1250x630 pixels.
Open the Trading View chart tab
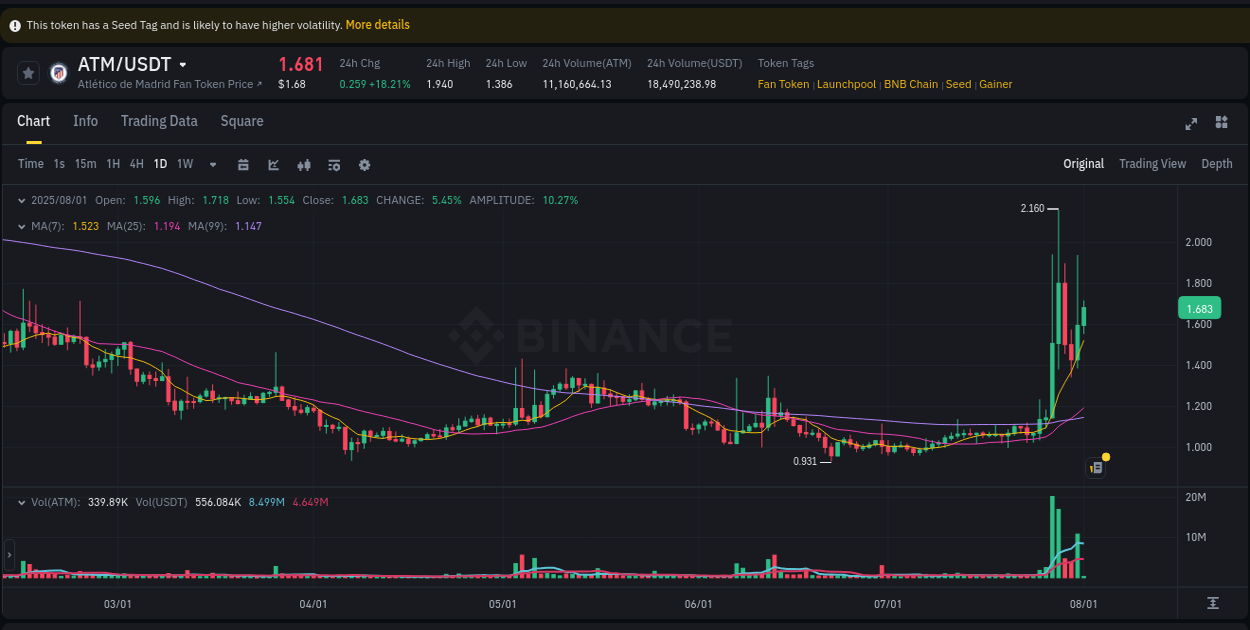pos(1152,163)
